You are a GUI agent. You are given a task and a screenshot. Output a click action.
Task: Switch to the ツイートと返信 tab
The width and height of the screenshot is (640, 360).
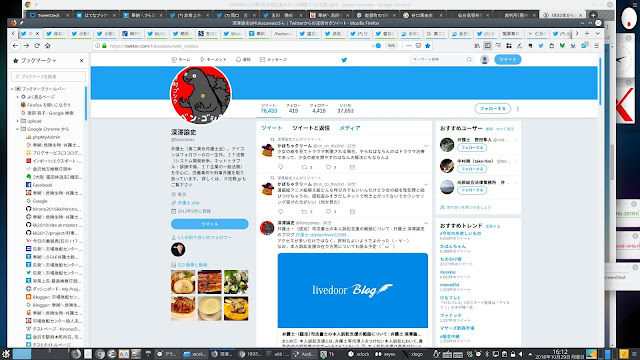click(x=311, y=128)
